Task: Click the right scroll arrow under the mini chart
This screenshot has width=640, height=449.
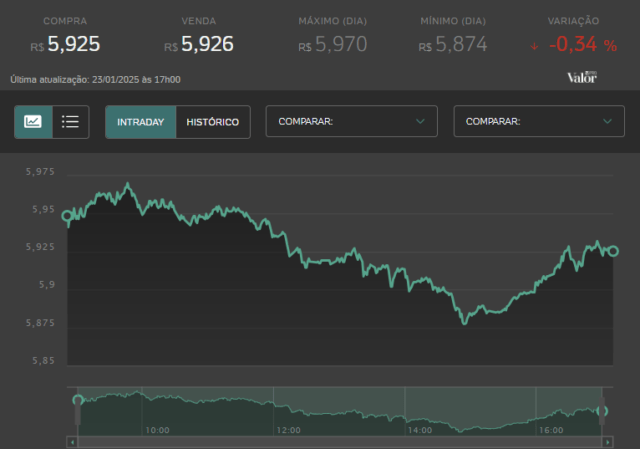Action: (x=607, y=442)
